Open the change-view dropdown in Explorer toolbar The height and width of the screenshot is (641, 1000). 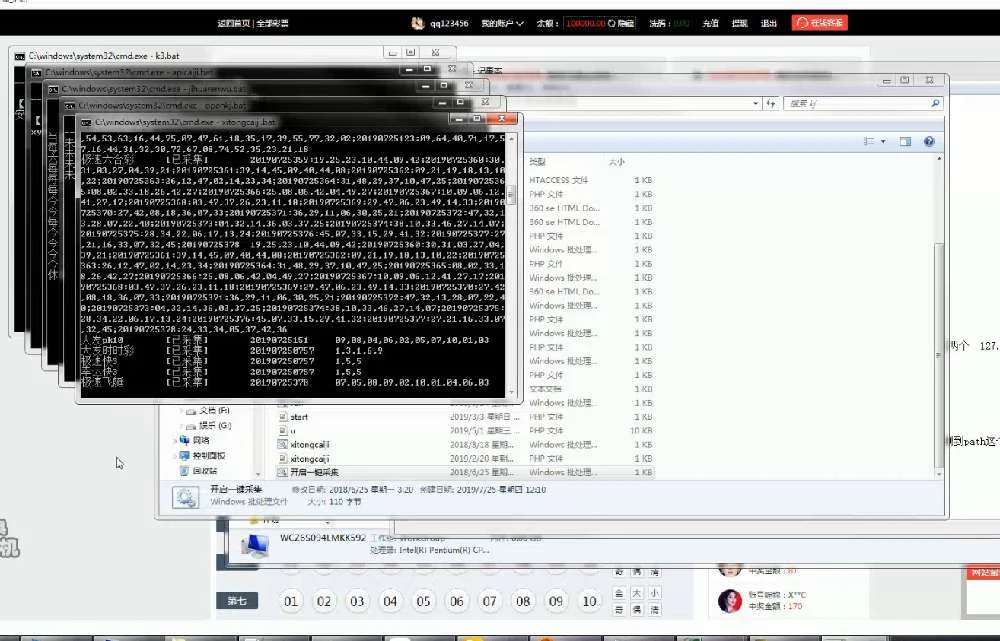click(x=883, y=141)
